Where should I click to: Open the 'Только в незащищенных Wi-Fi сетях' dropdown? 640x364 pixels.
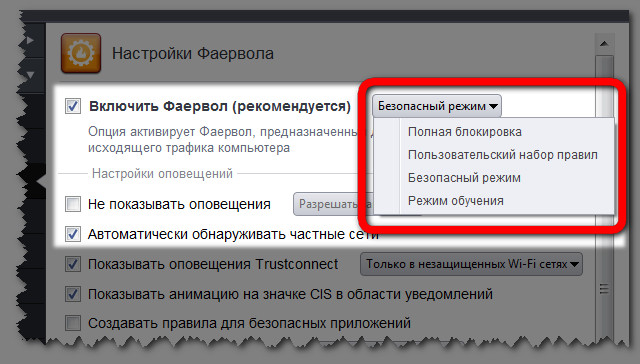pyautogui.click(x=471, y=264)
